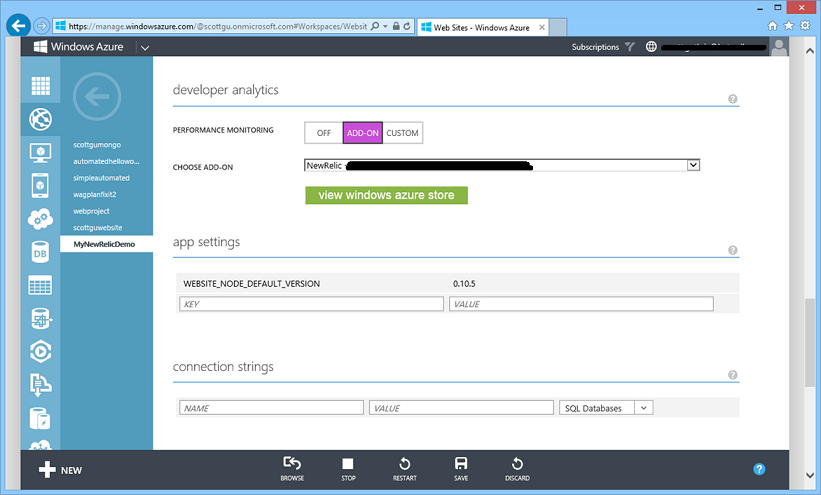Image resolution: width=821 pixels, height=495 pixels.
Task: Click app settings VALUE field
Action: (x=581, y=304)
